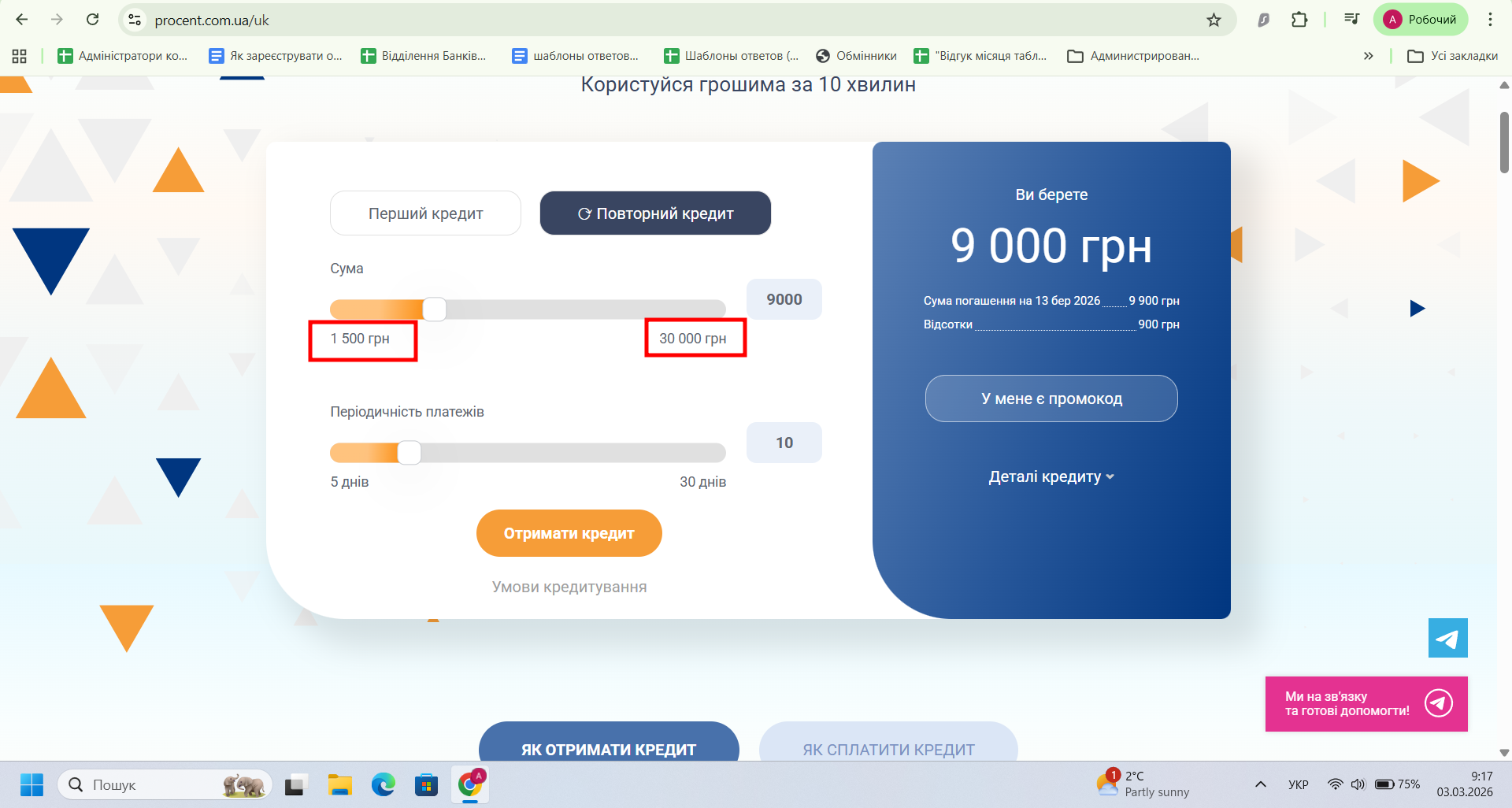Click the Сума loan amount slider handle
Screen dimensions: 1512x808
click(435, 309)
